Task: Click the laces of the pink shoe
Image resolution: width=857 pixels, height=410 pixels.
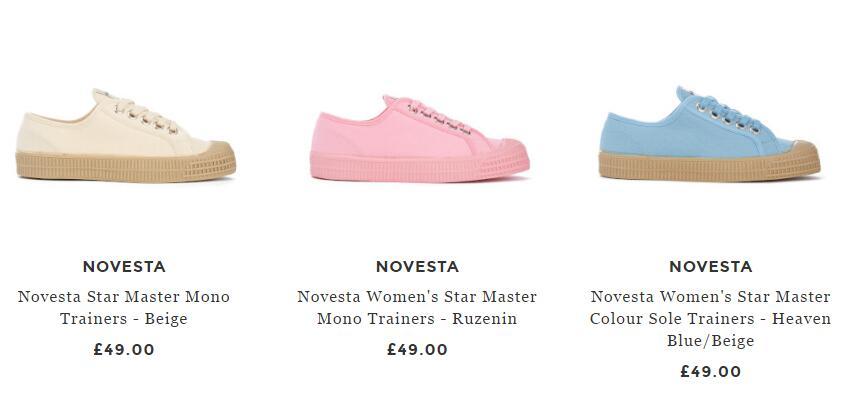Action: coord(439,116)
